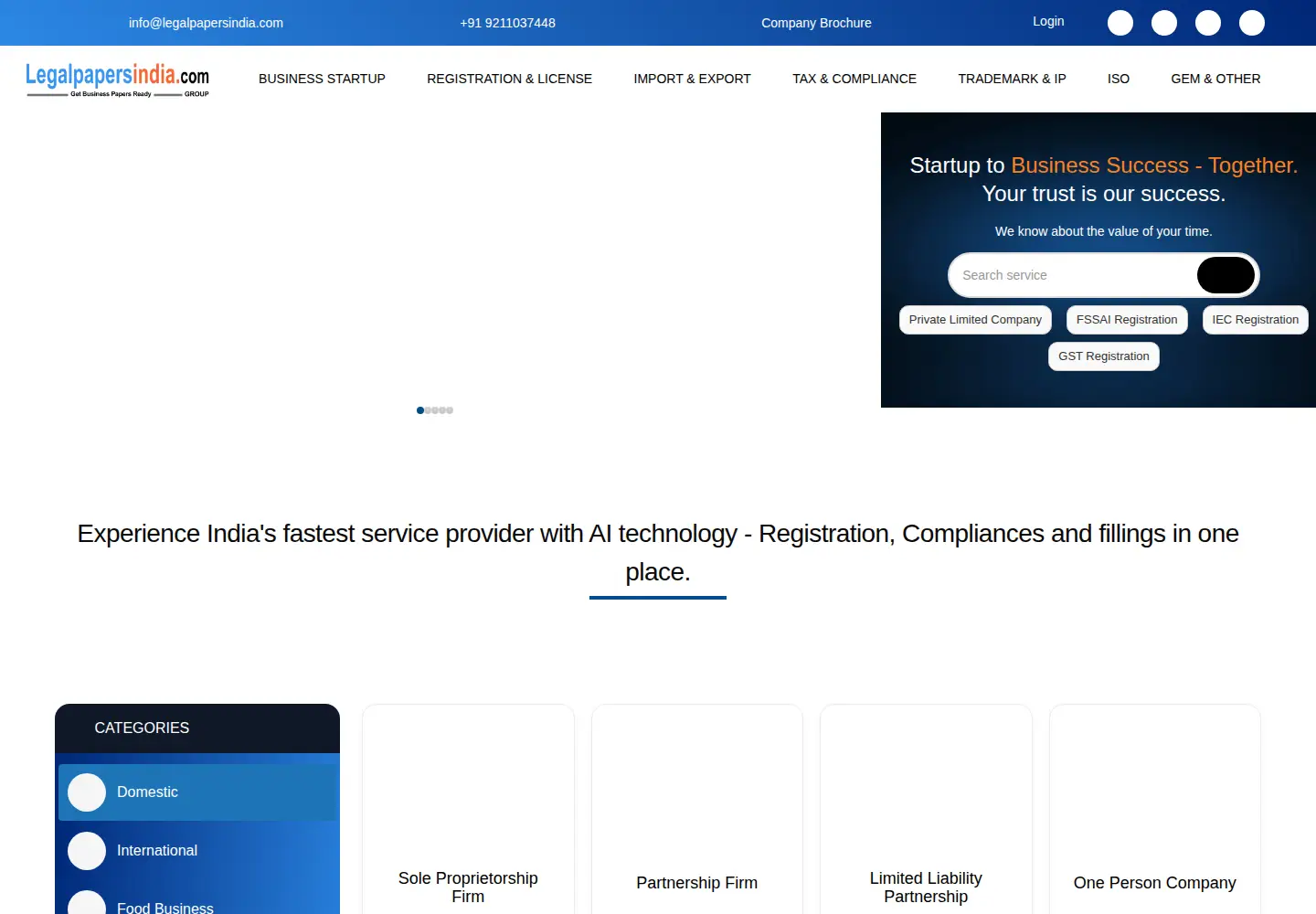Choose the GST Registration chip
Viewport: 1316px width, 914px height.
pos(1104,356)
